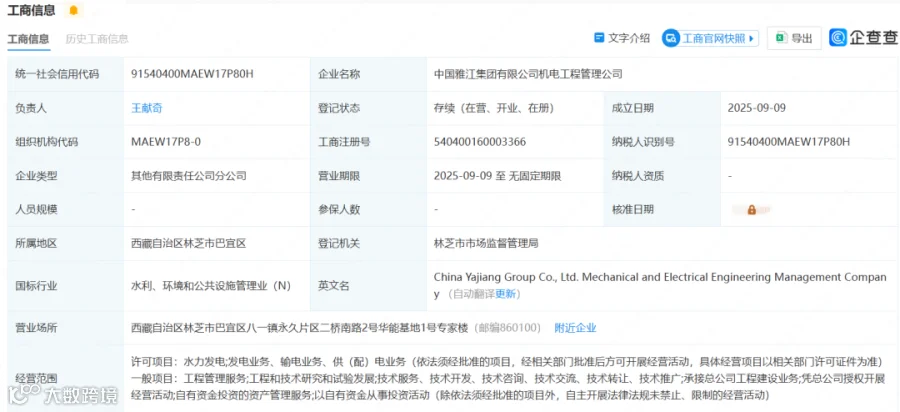
Task: Expand the arrow on 工商官网快照 button
Action: (x=751, y=38)
